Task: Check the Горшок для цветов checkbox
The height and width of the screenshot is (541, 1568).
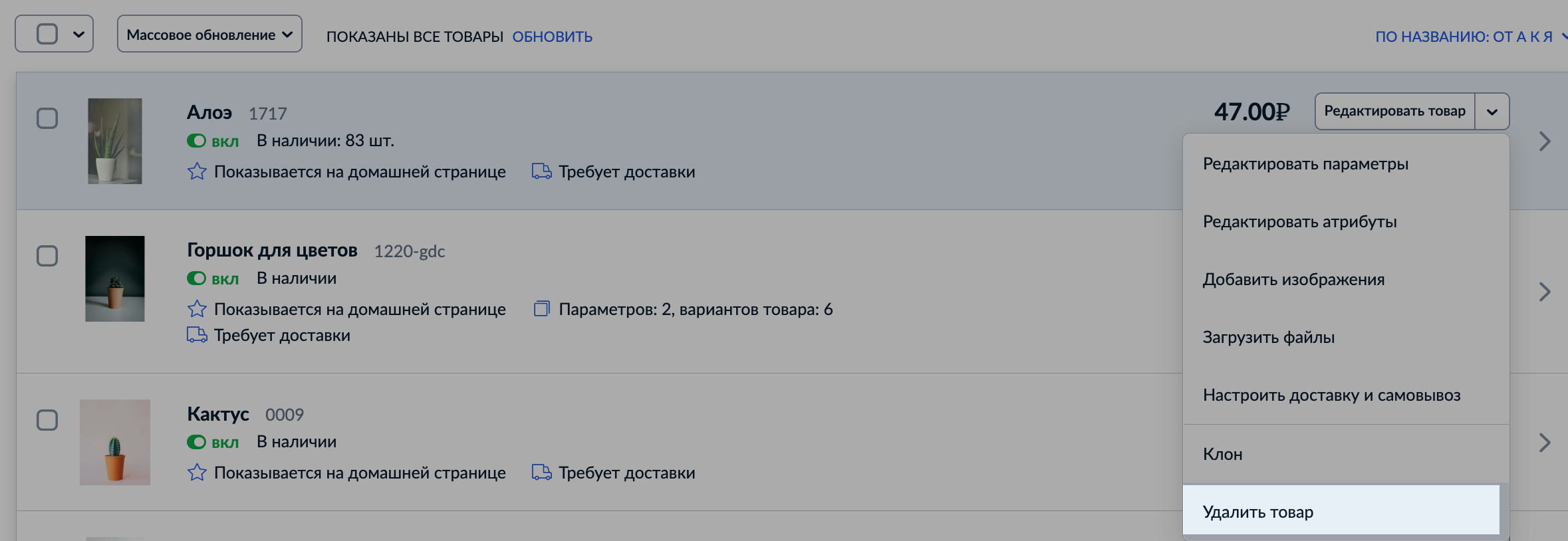Action: (47, 256)
